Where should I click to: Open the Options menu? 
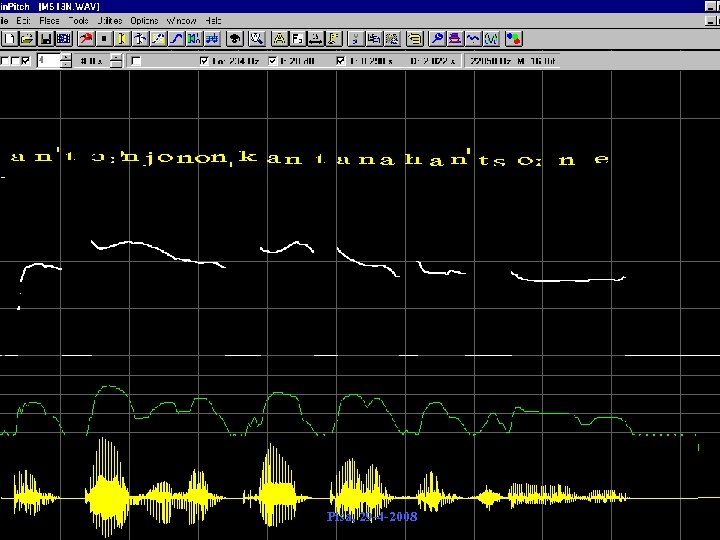pos(144,21)
